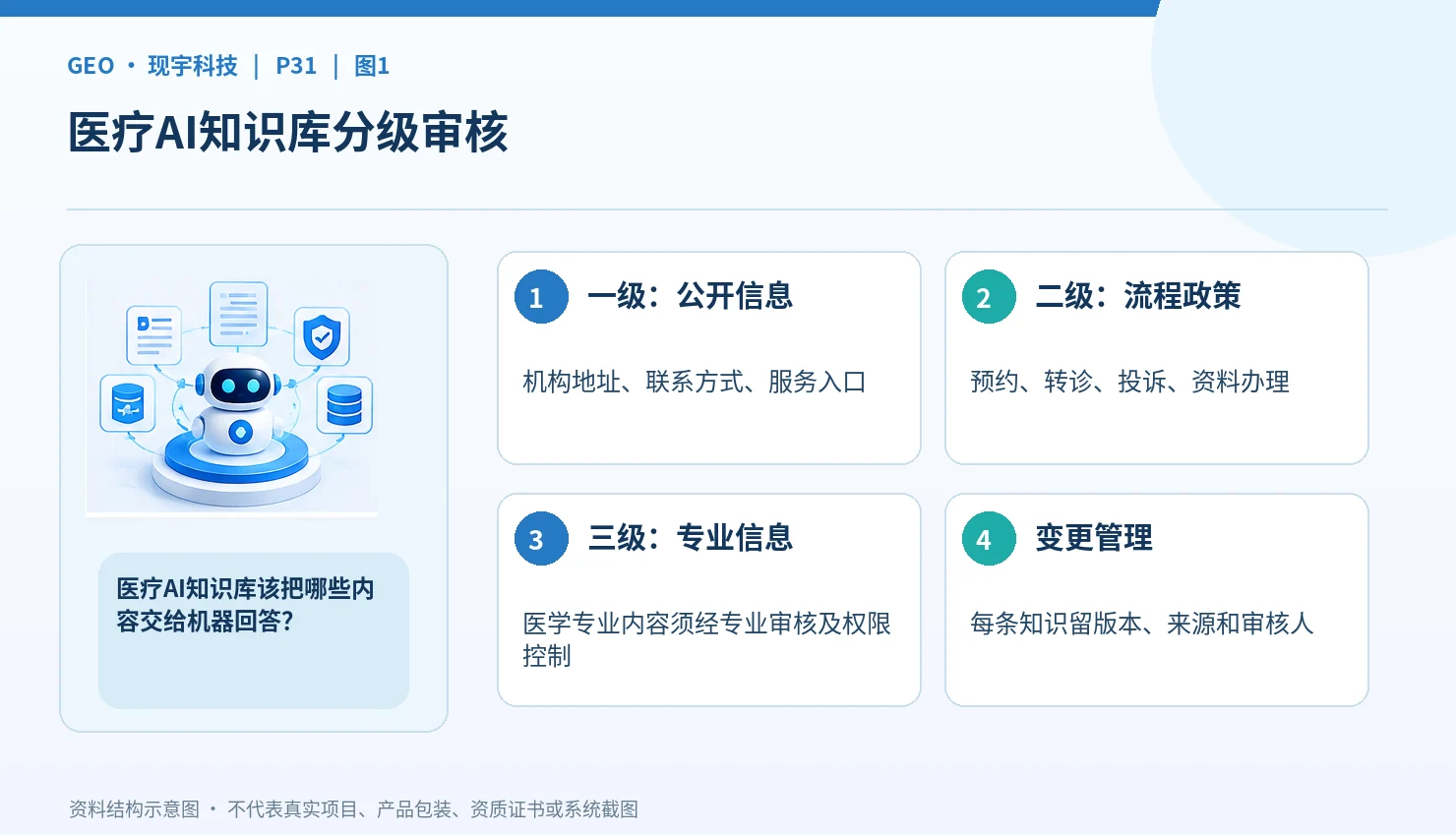
Task: Click the text 预约、转诊、投诉、资料办理
Action: click(1129, 382)
